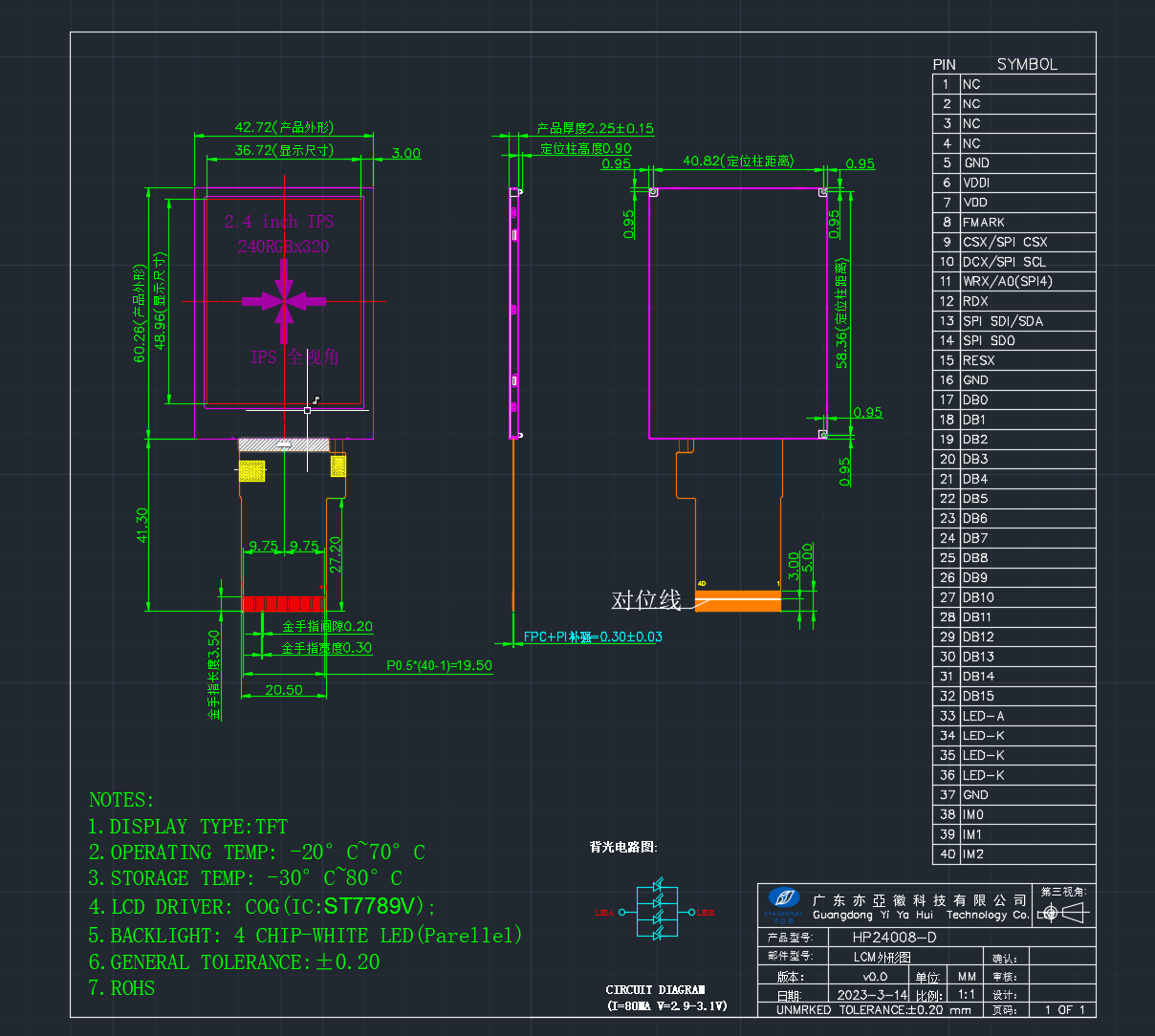Select the LED-A row at pin 33
This screenshot has height=1036, width=1155.
pyautogui.click(x=1014, y=716)
